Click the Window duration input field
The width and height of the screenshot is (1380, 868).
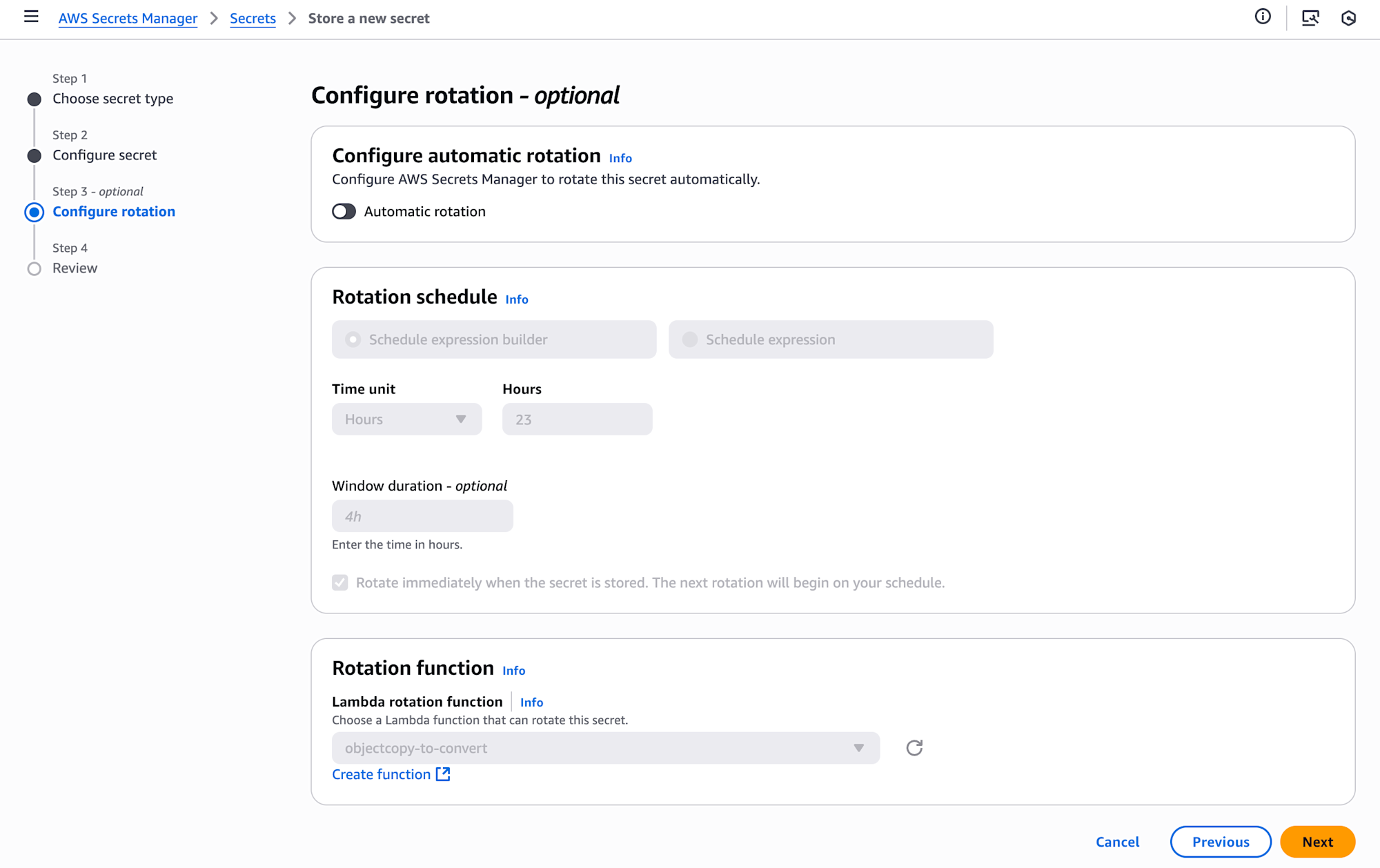click(422, 516)
